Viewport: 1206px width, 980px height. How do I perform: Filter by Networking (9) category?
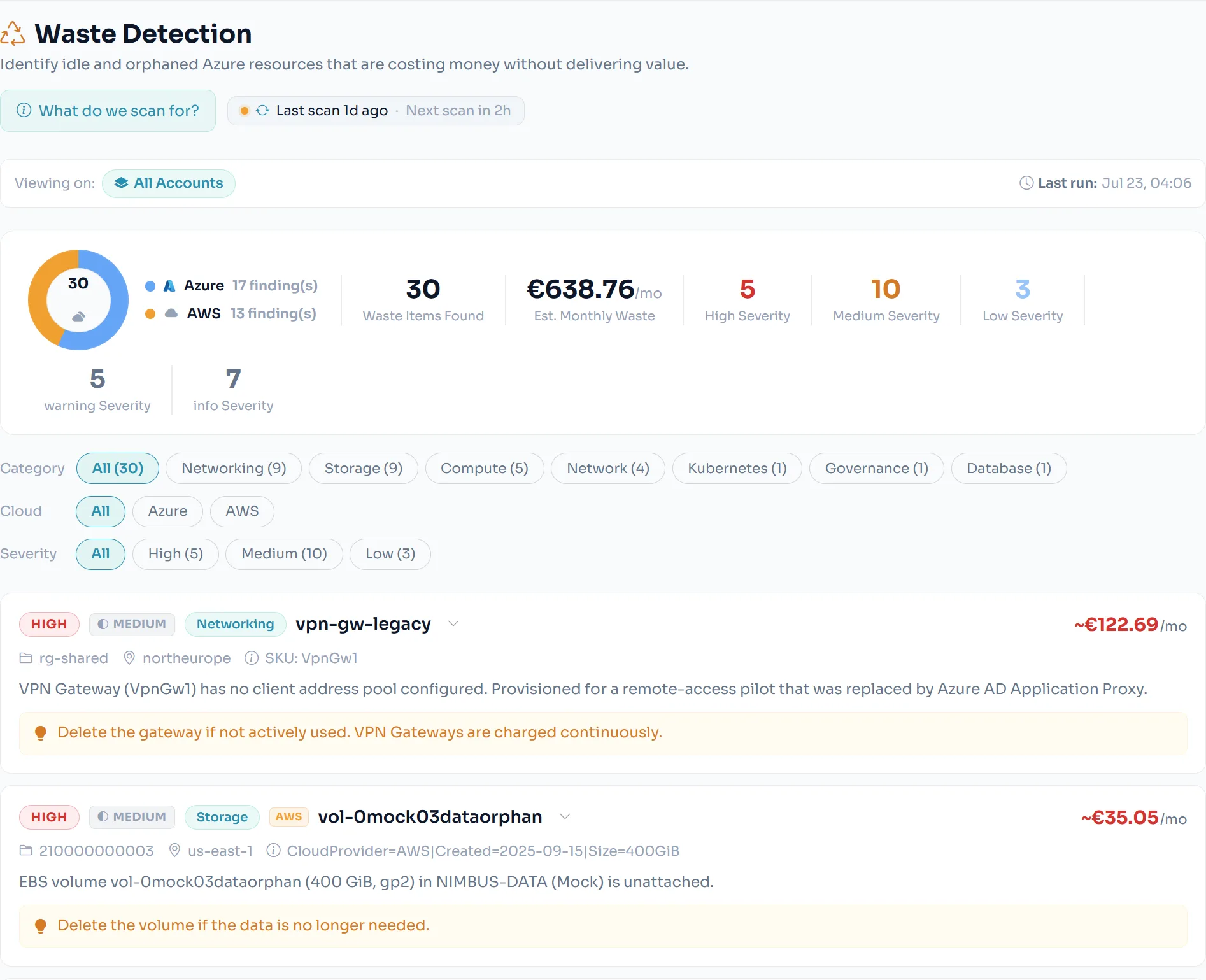(x=234, y=469)
